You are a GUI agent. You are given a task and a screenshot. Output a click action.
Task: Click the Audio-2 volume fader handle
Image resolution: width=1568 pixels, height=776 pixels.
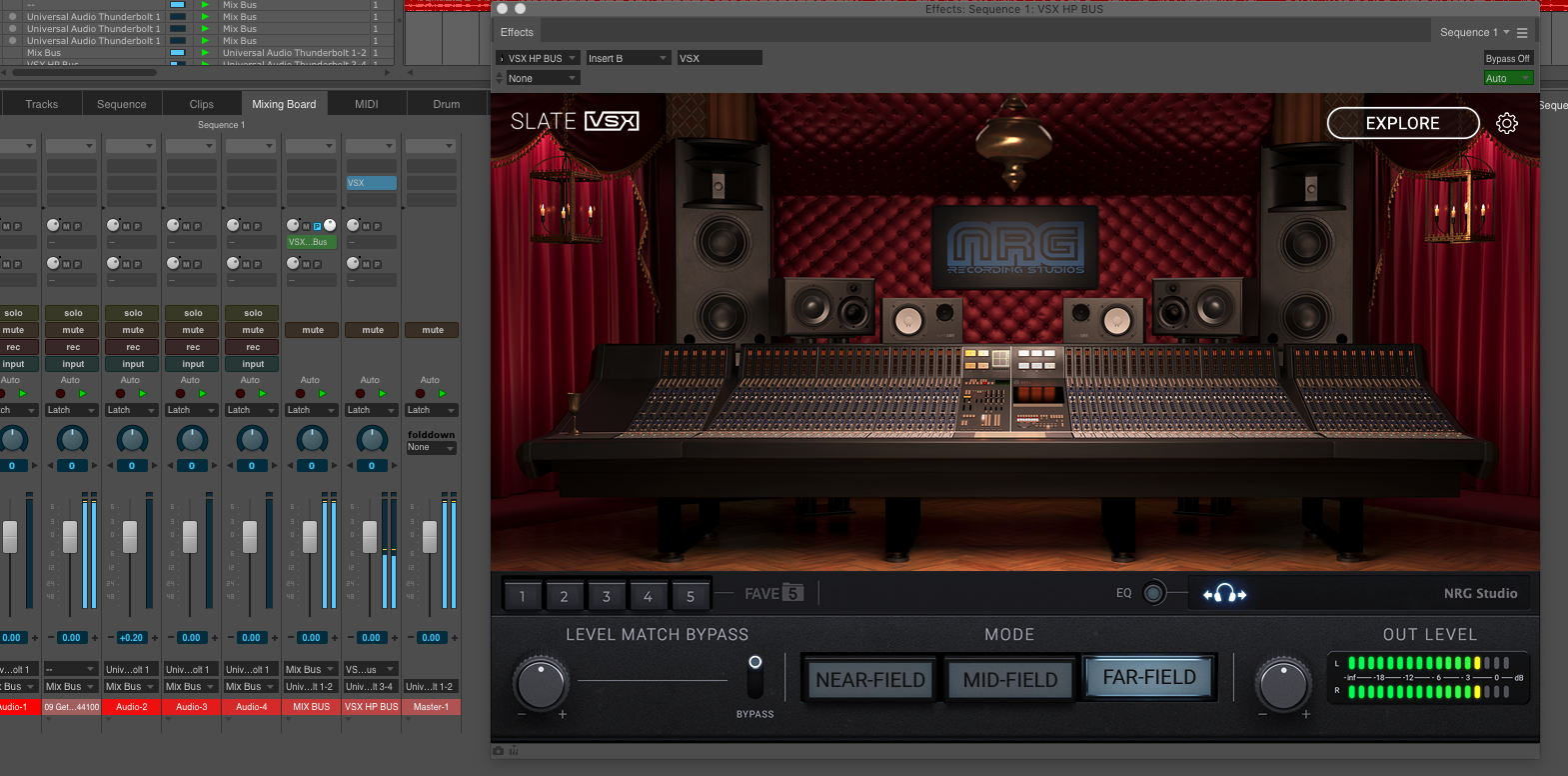pos(130,537)
